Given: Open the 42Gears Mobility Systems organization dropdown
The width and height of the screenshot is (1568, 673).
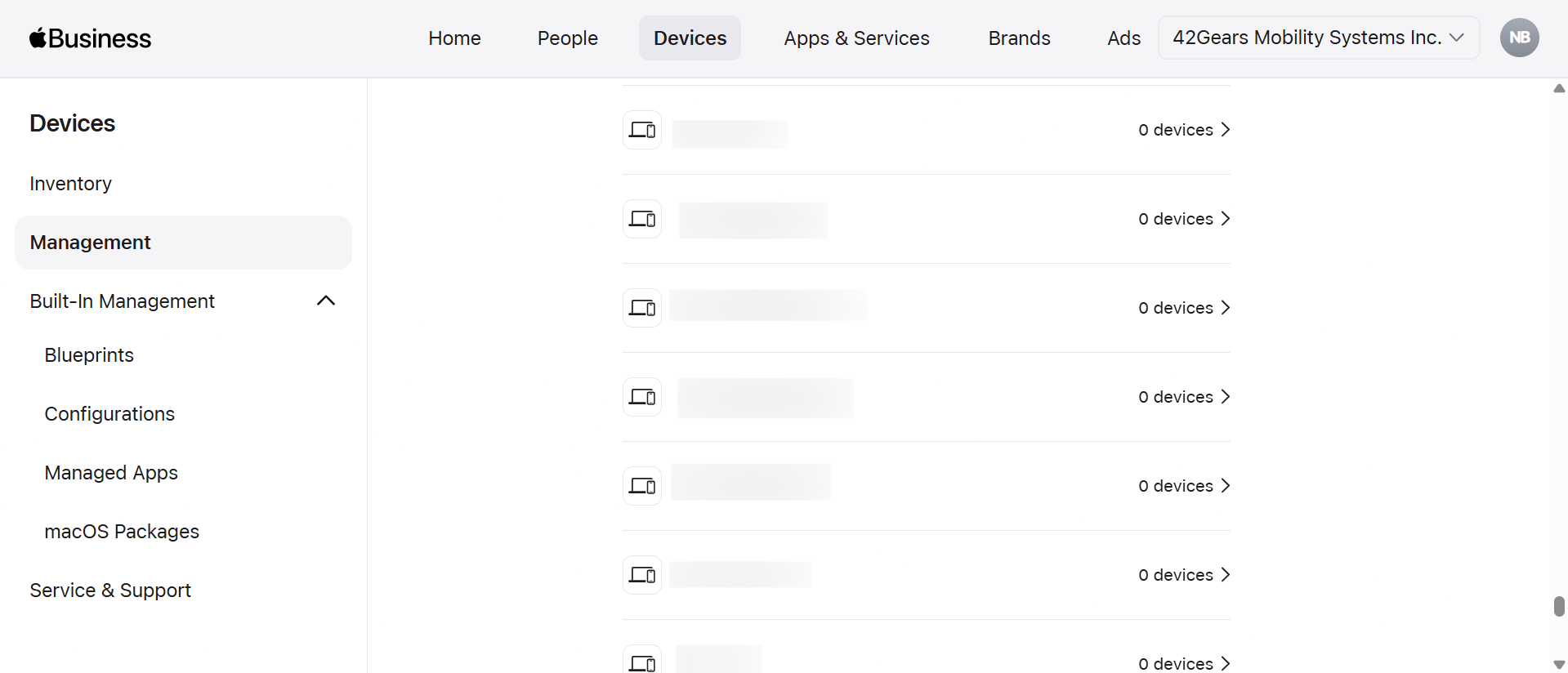Looking at the screenshot, I should tap(1318, 38).
